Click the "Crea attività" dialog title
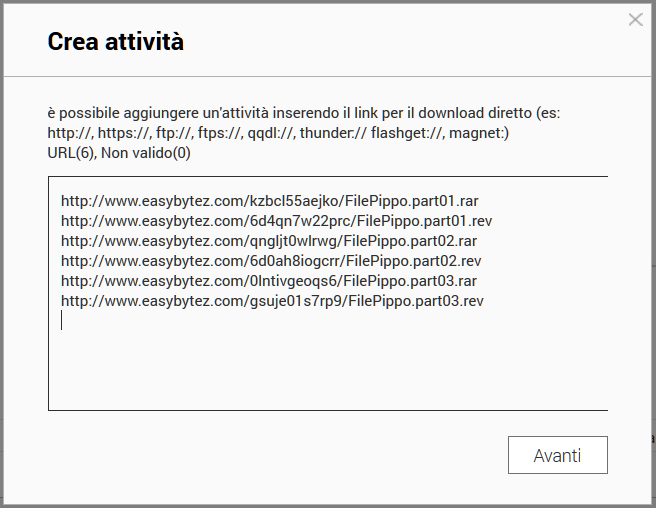This screenshot has width=656, height=508. (116, 42)
